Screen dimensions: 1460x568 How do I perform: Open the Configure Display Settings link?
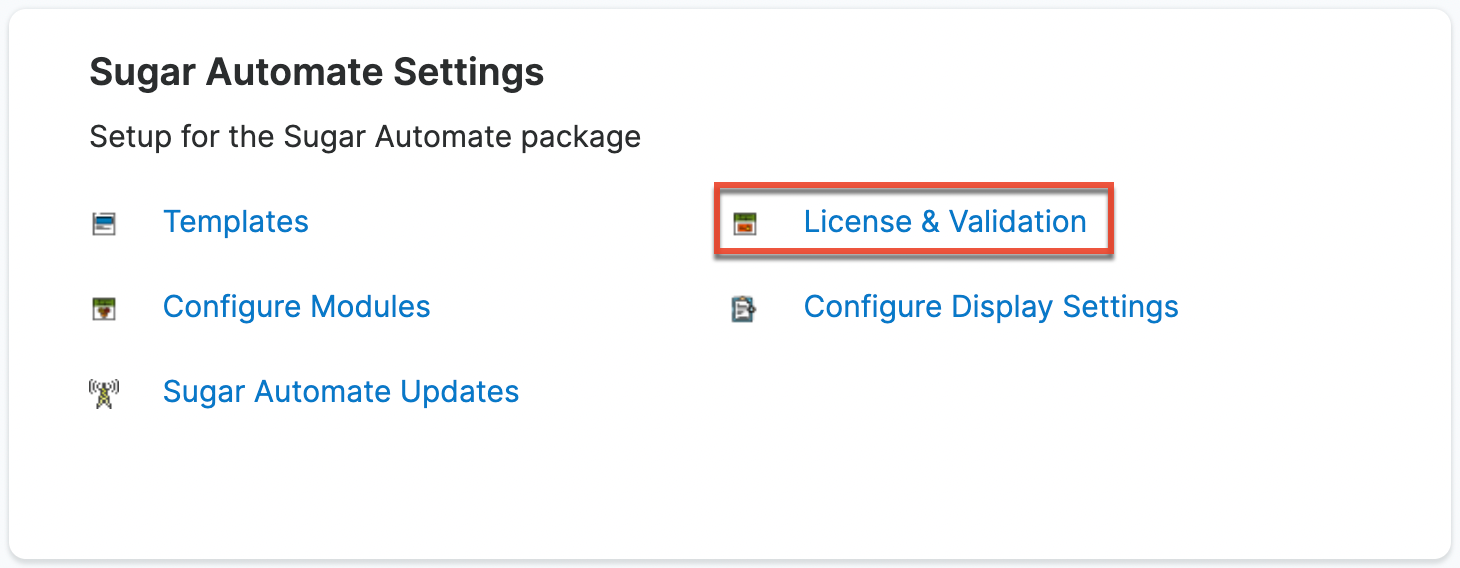(x=990, y=307)
